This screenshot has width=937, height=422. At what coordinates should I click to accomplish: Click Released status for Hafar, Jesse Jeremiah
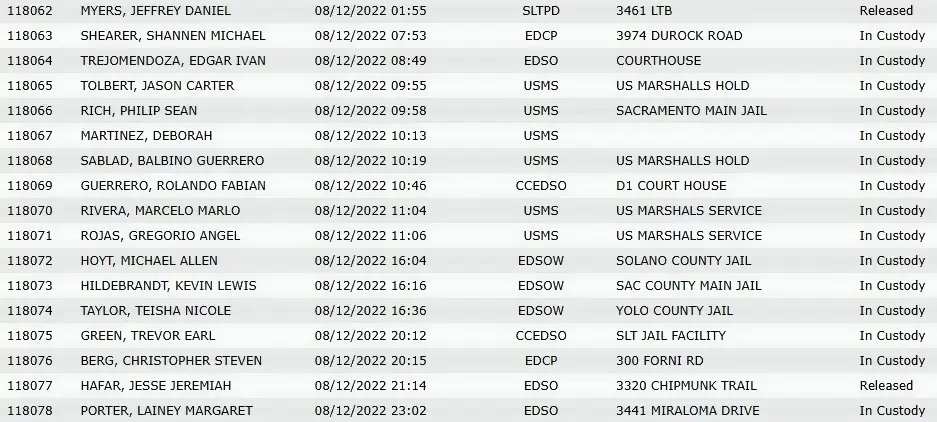pyautogui.click(x=886, y=386)
